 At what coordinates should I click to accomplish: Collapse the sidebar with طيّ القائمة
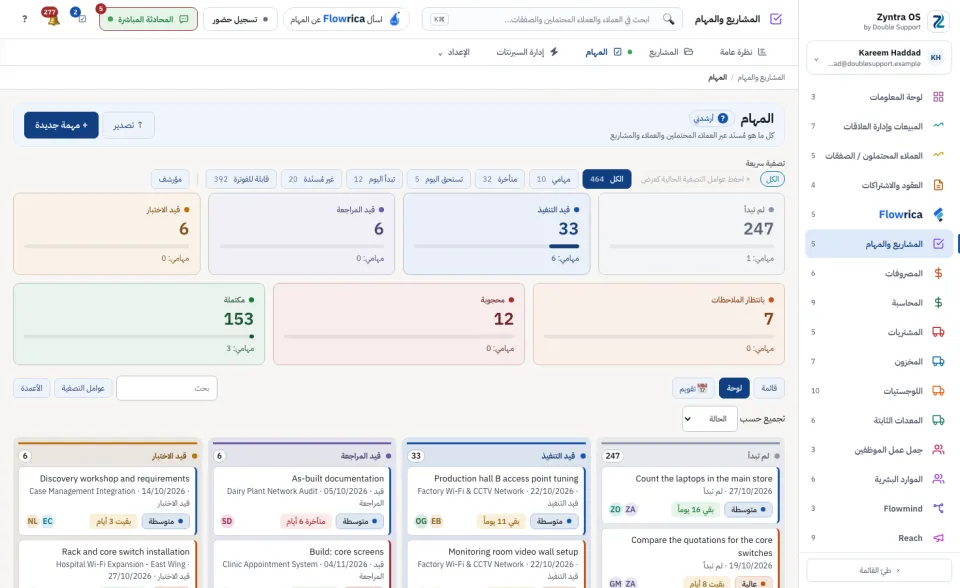coord(879,570)
